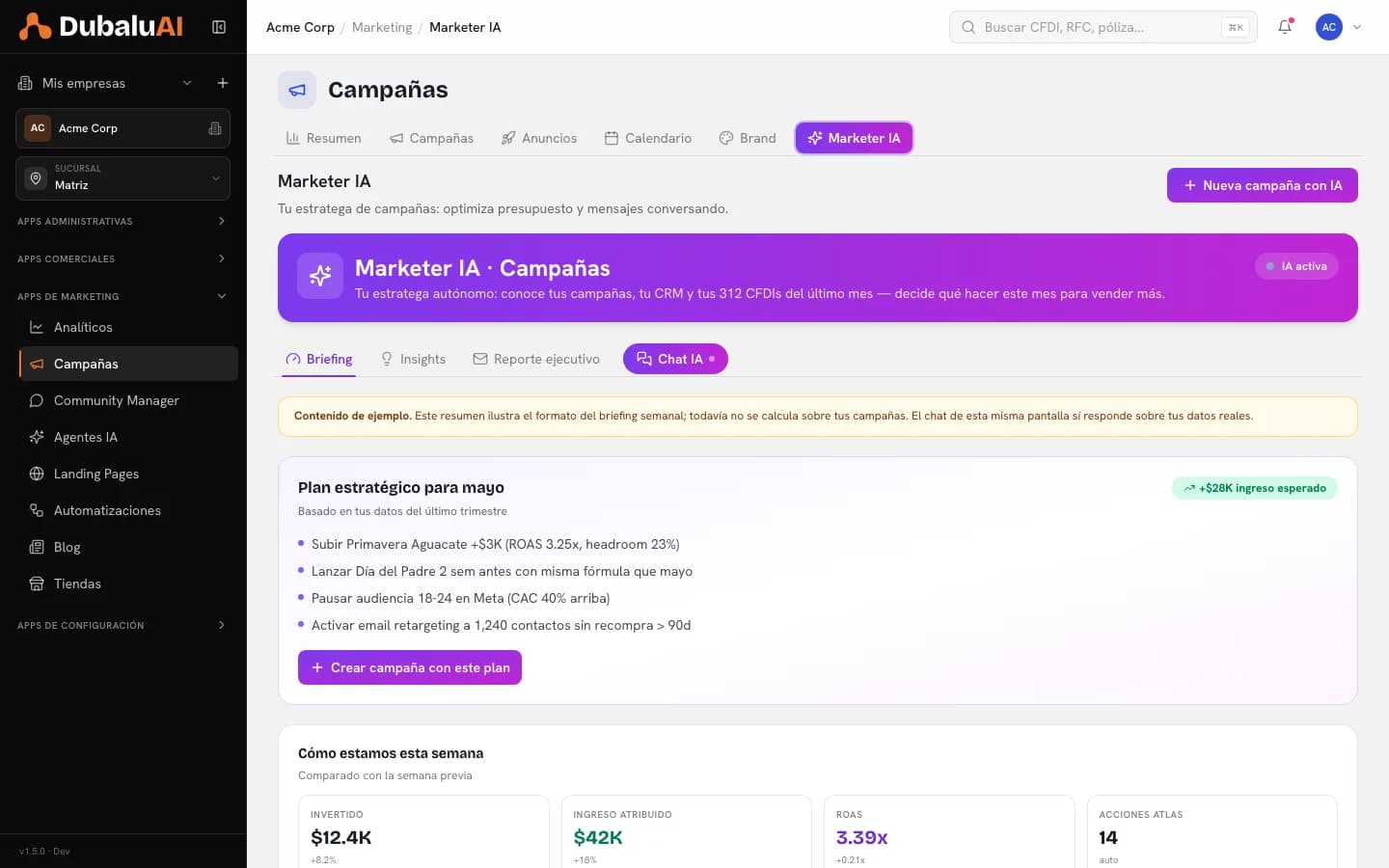Open Sucursal Matriz dropdown

pos(123,178)
